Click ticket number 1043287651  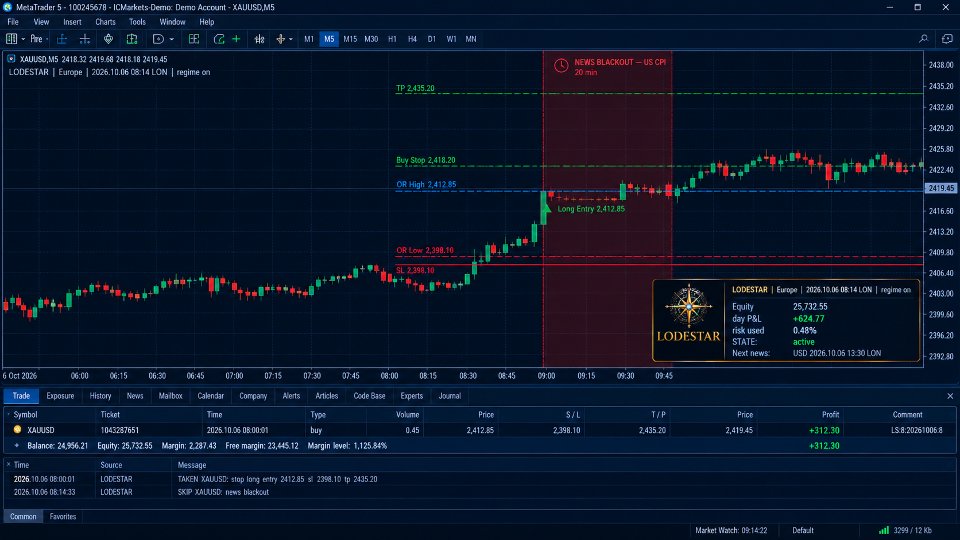[x=119, y=430]
